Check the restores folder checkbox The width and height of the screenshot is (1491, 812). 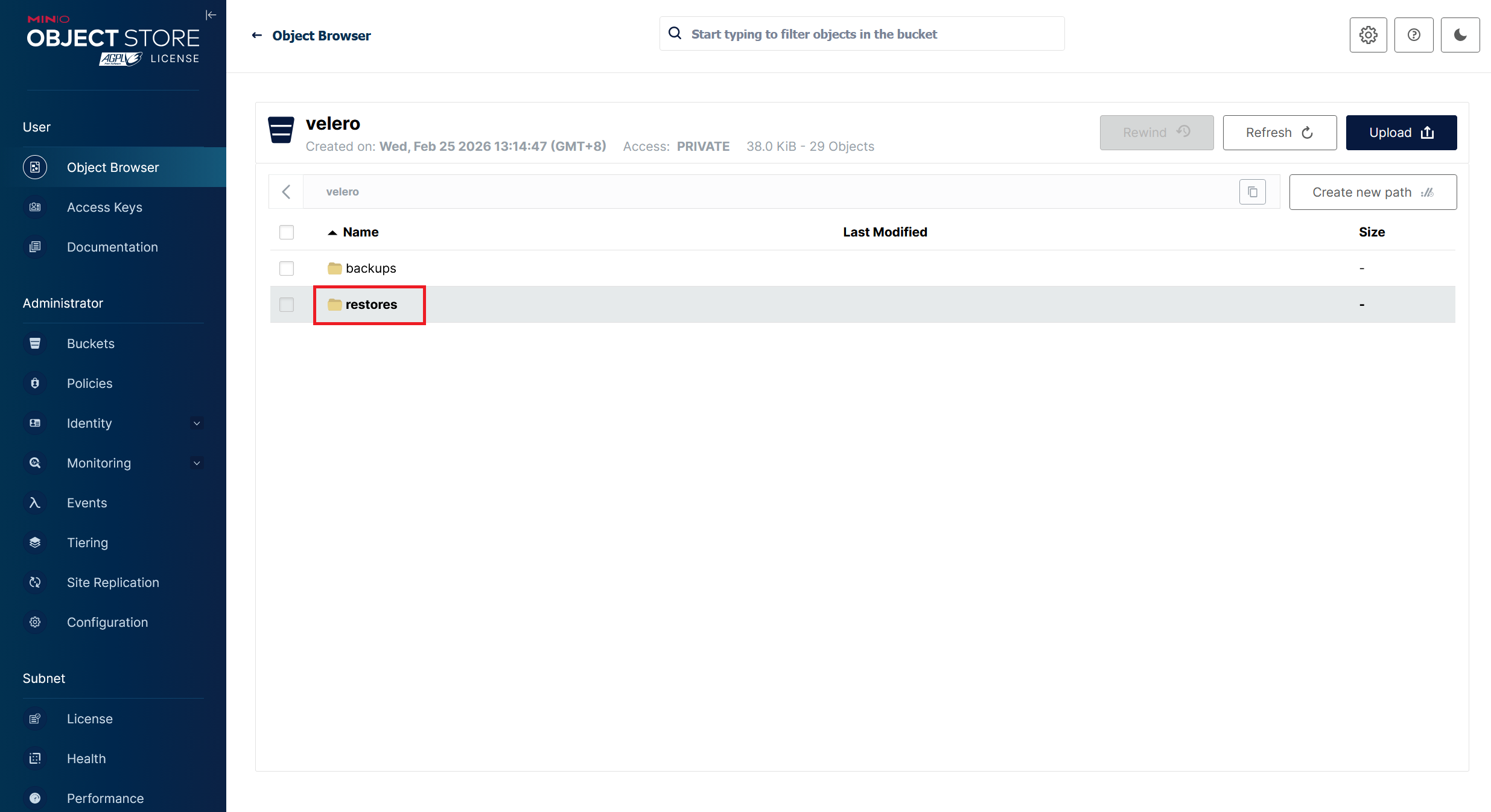[287, 305]
